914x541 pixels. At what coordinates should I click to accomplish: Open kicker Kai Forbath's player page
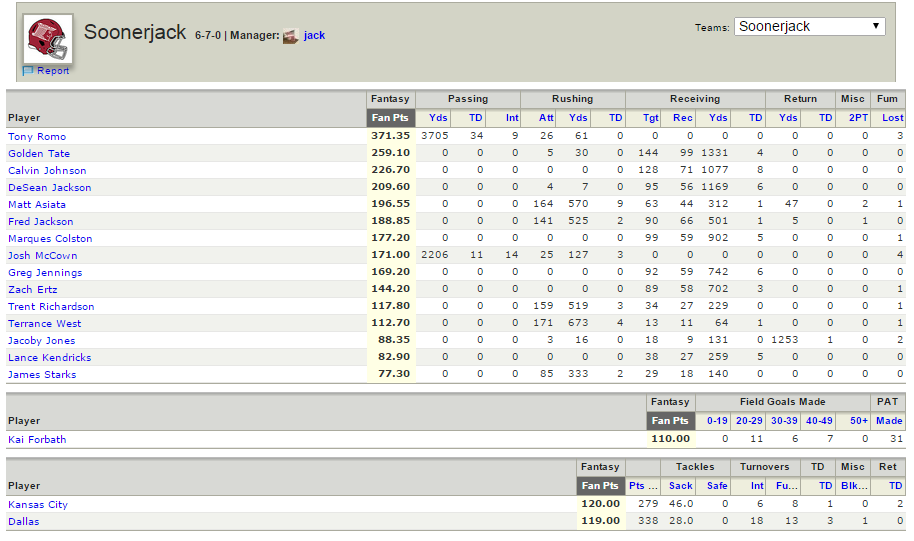point(37,439)
